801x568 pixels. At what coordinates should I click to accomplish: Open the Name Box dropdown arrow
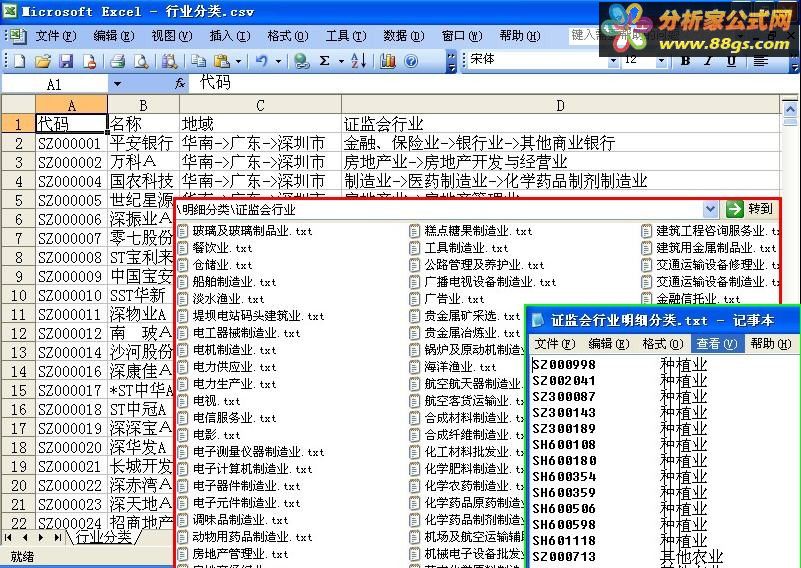117,84
